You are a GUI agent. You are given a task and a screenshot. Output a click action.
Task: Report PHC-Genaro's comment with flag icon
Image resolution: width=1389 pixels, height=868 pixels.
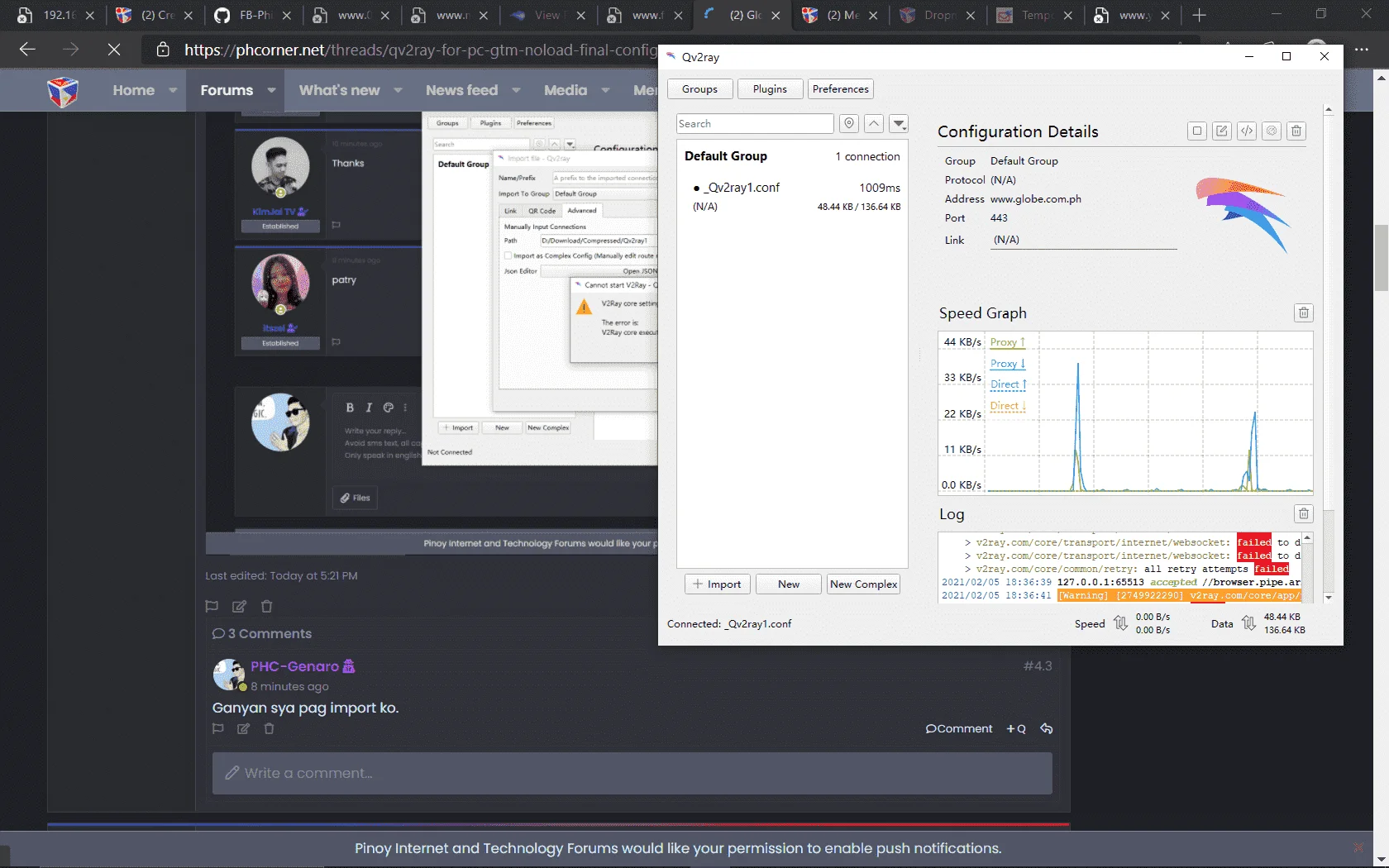217,728
